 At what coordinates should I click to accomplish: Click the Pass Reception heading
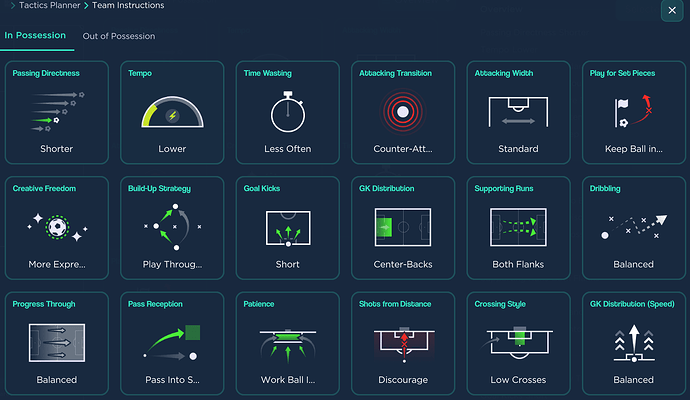click(155, 304)
